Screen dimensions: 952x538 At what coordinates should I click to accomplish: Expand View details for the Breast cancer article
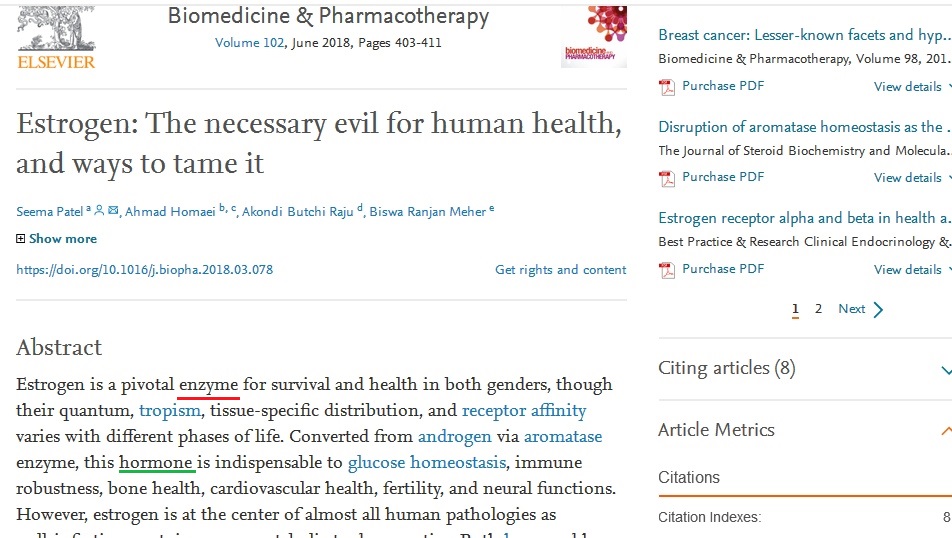911,87
